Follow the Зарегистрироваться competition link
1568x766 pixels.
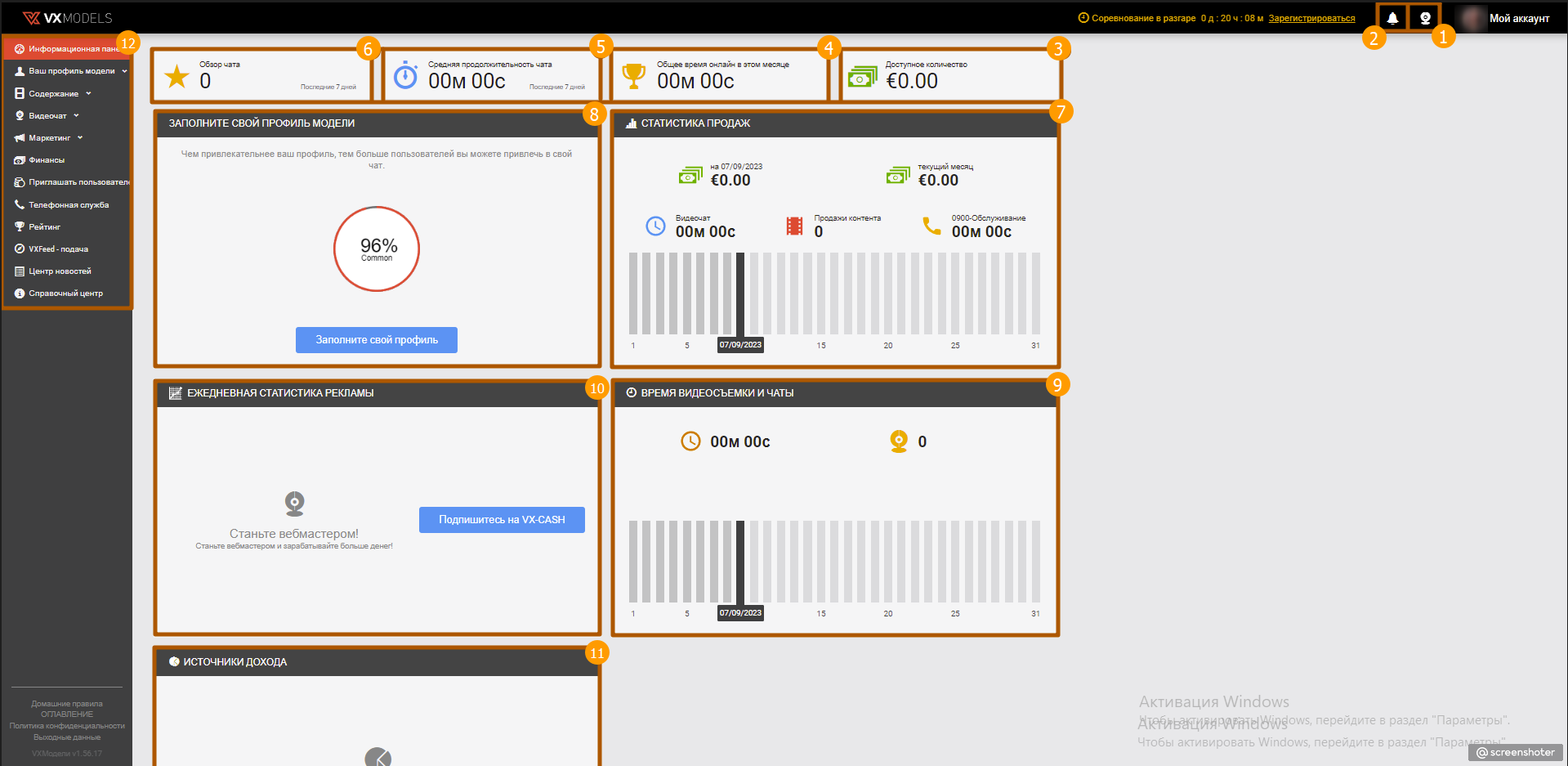tap(1311, 18)
